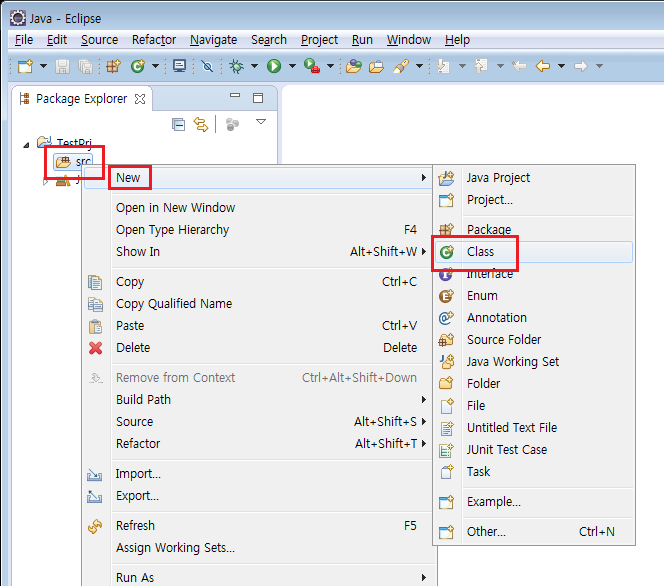Click the Next Annotation toolbar icon
The height and width of the screenshot is (586, 664).
tap(443, 66)
